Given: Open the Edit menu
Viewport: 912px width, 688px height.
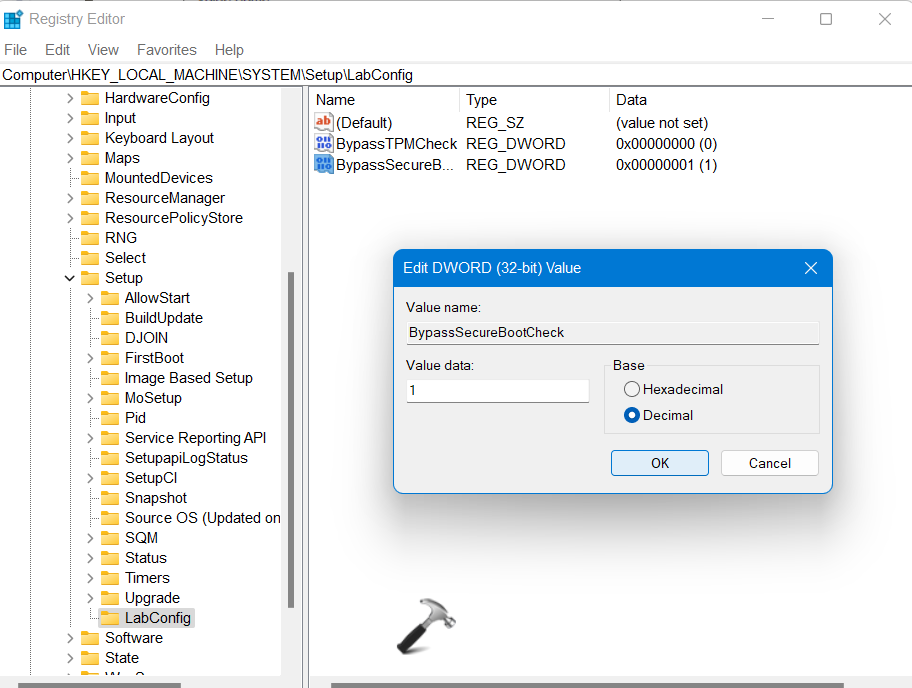Looking at the screenshot, I should [x=58, y=50].
